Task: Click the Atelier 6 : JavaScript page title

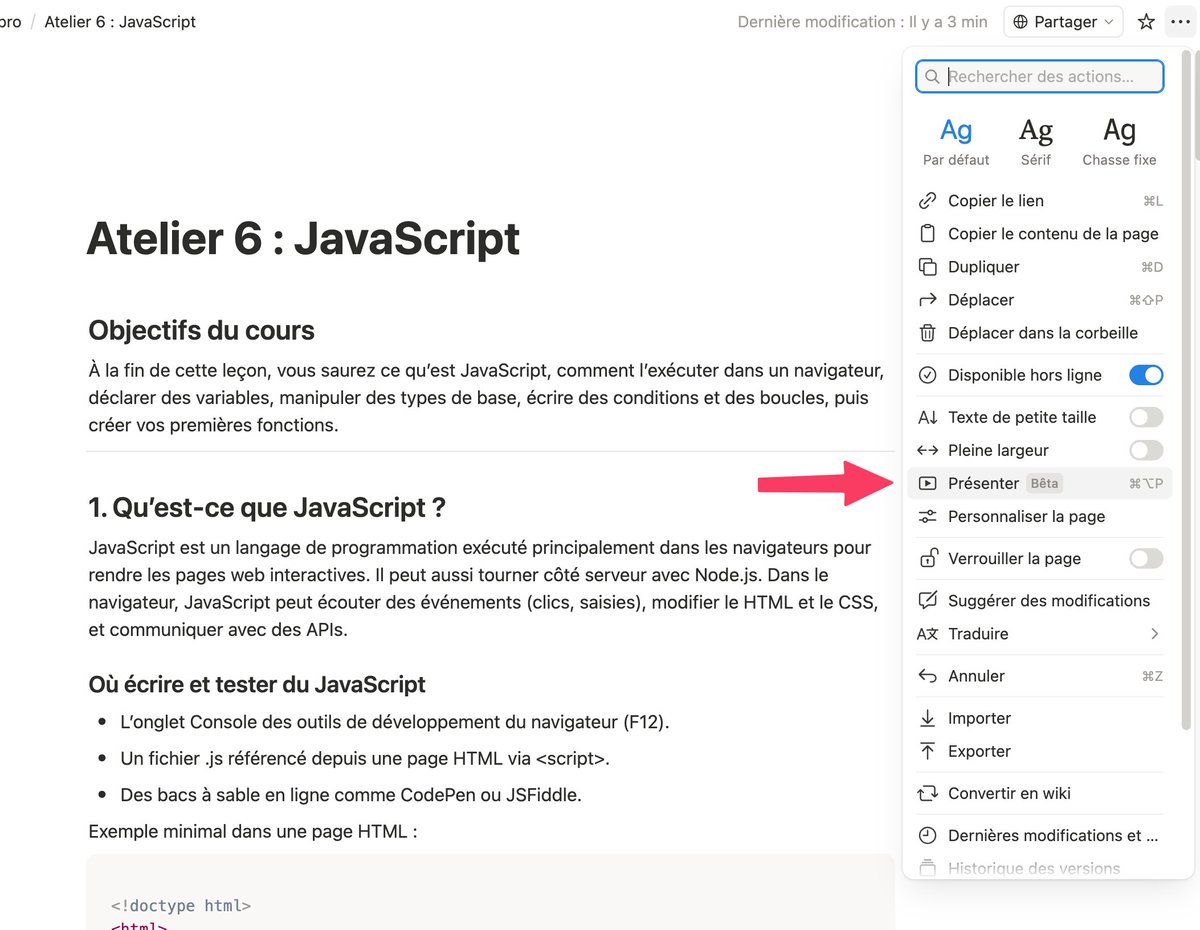Action: pos(304,239)
